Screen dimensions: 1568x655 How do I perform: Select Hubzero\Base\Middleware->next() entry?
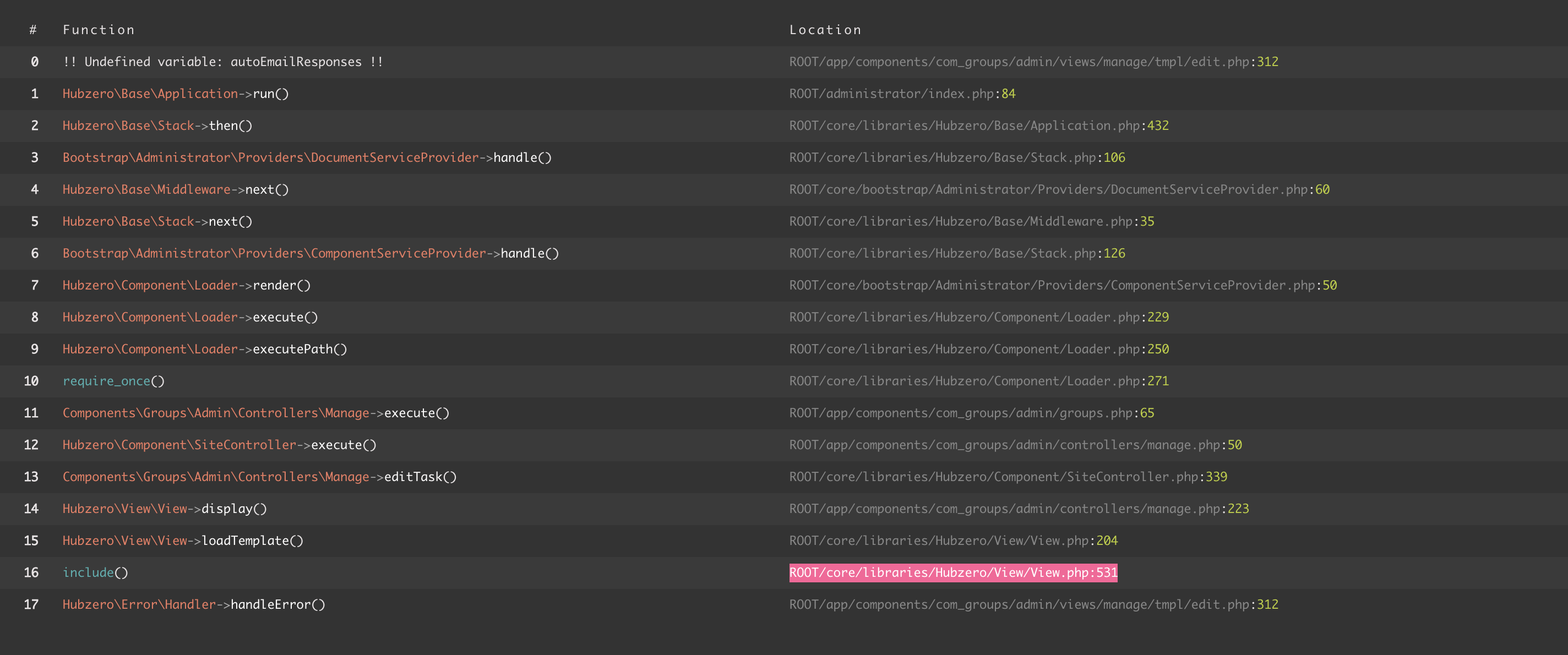(x=175, y=189)
